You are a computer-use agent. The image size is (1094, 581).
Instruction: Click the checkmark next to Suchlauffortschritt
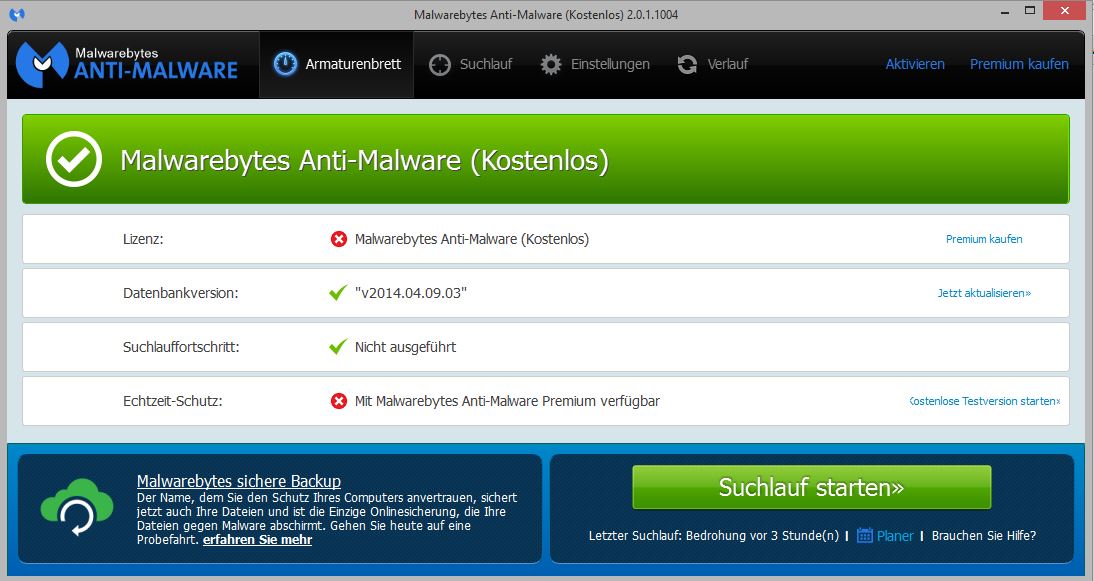click(337, 347)
